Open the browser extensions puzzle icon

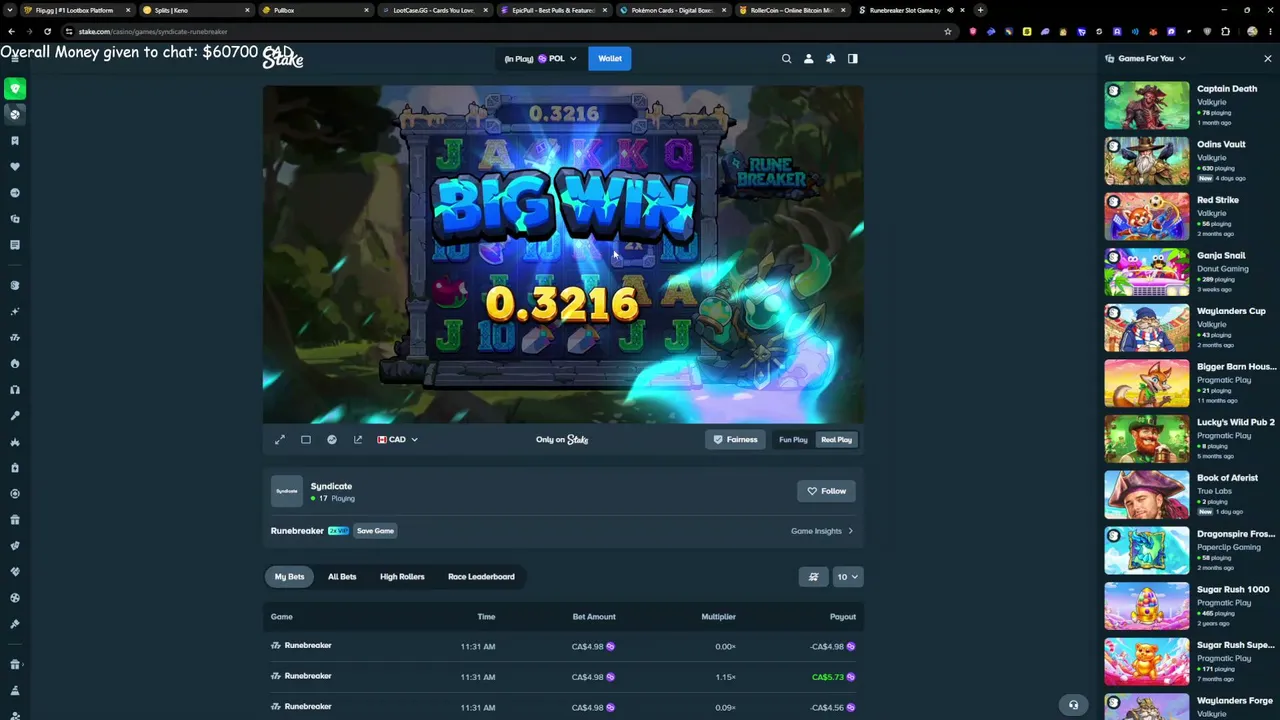coord(1226,31)
